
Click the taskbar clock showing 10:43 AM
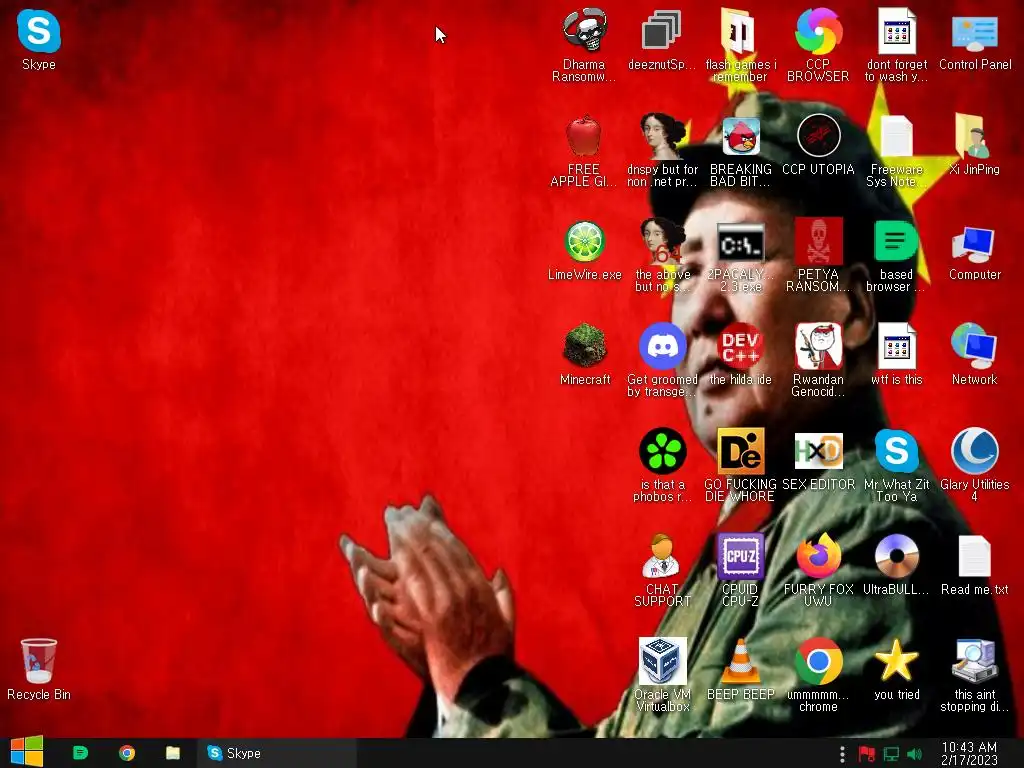(969, 754)
